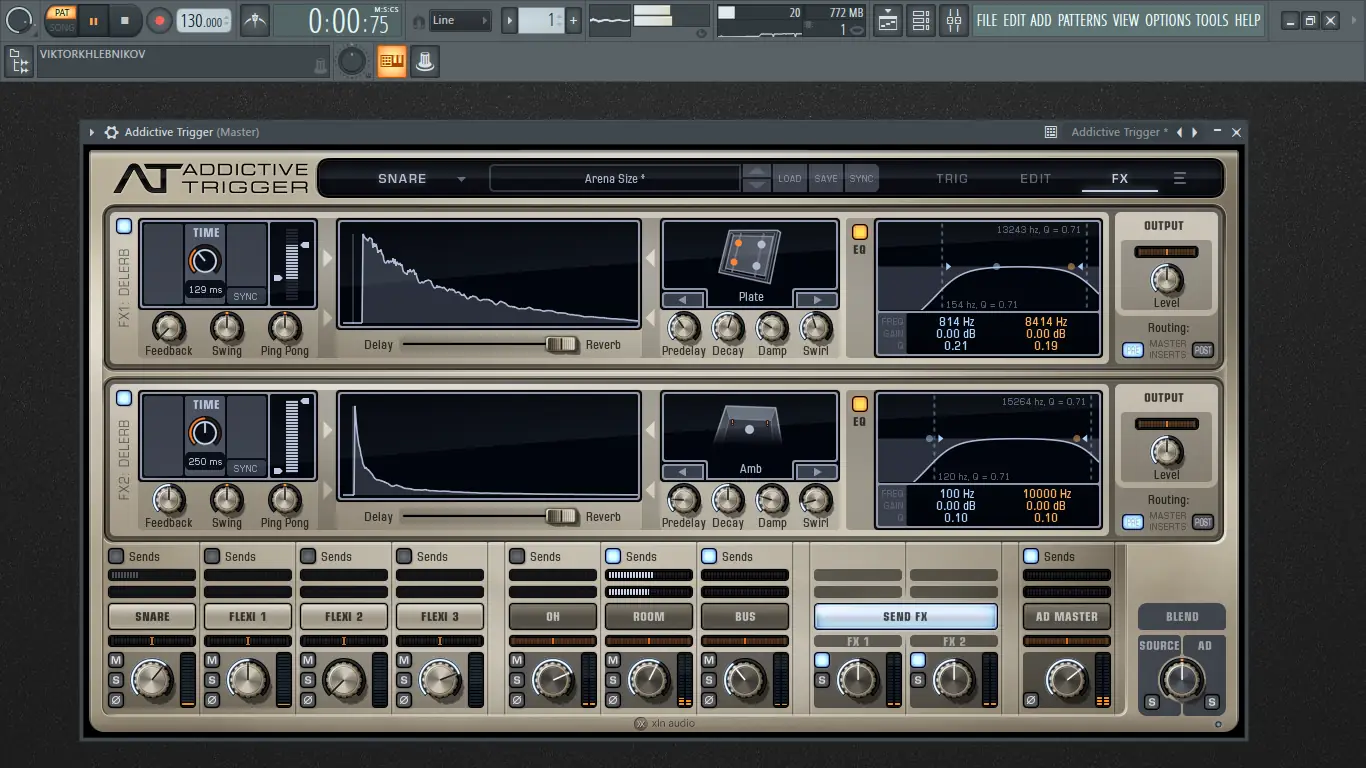Click the SEND FX button
The width and height of the screenshot is (1366, 768).
click(905, 617)
